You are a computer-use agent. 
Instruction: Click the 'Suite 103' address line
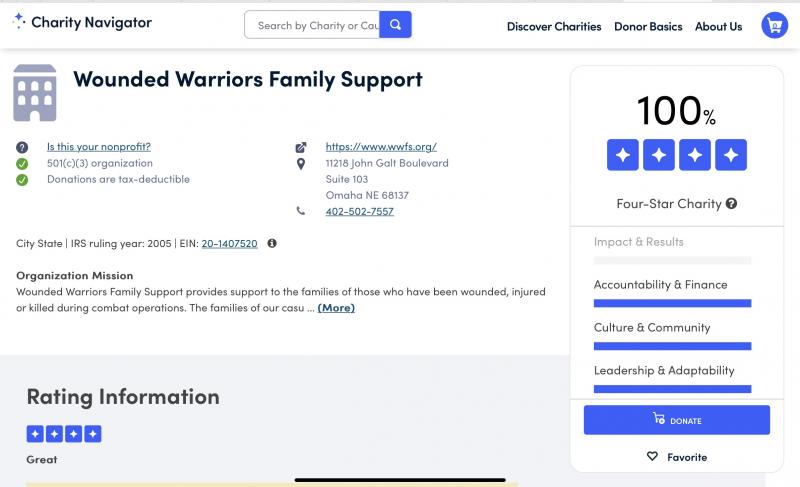pos(347,180)
